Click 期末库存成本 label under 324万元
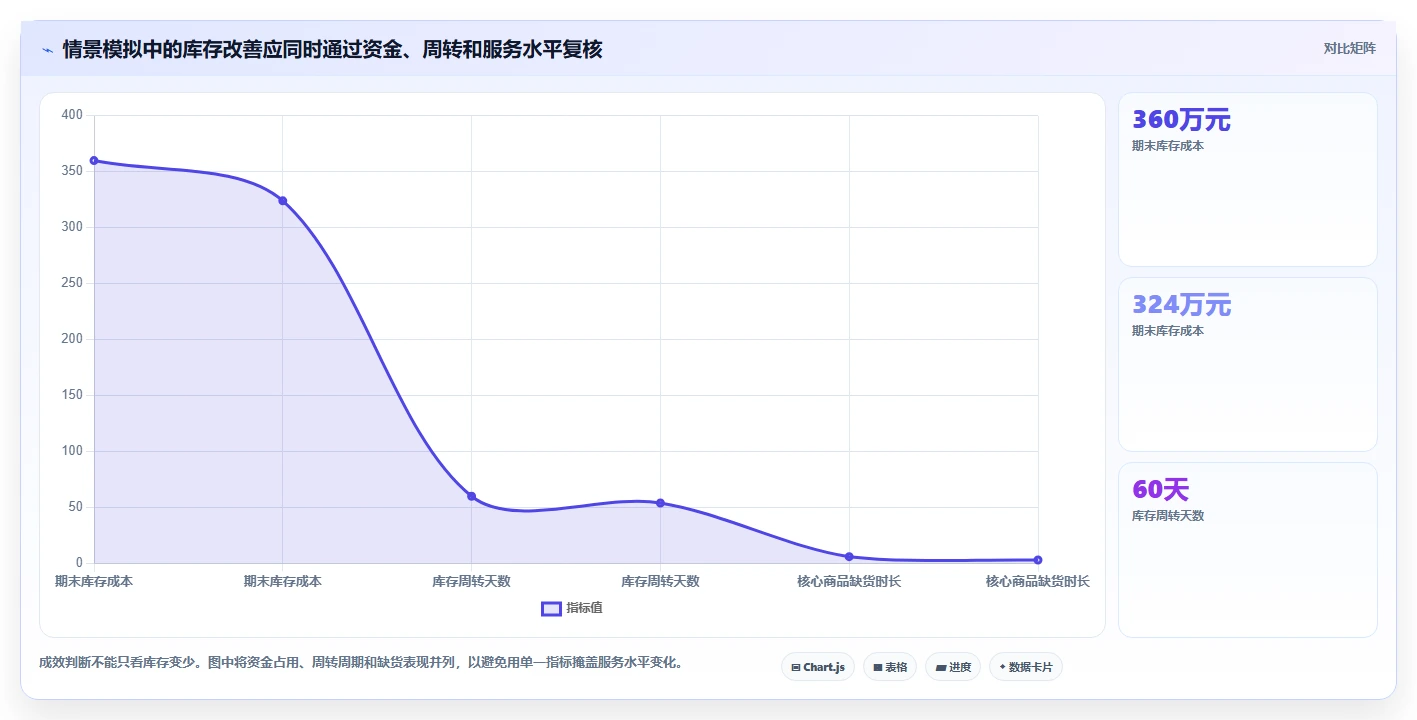 [1168, 331]
